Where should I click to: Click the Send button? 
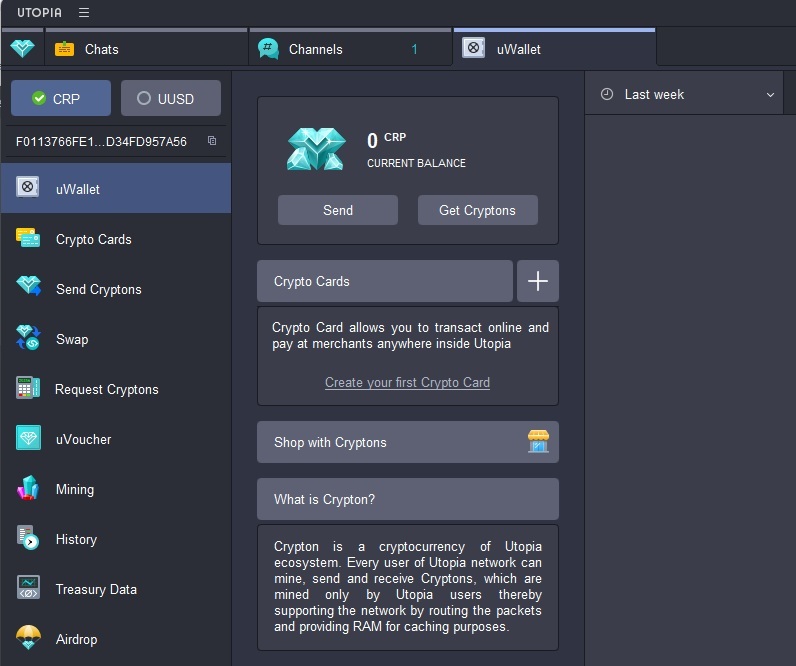click(x=338, y=210)
